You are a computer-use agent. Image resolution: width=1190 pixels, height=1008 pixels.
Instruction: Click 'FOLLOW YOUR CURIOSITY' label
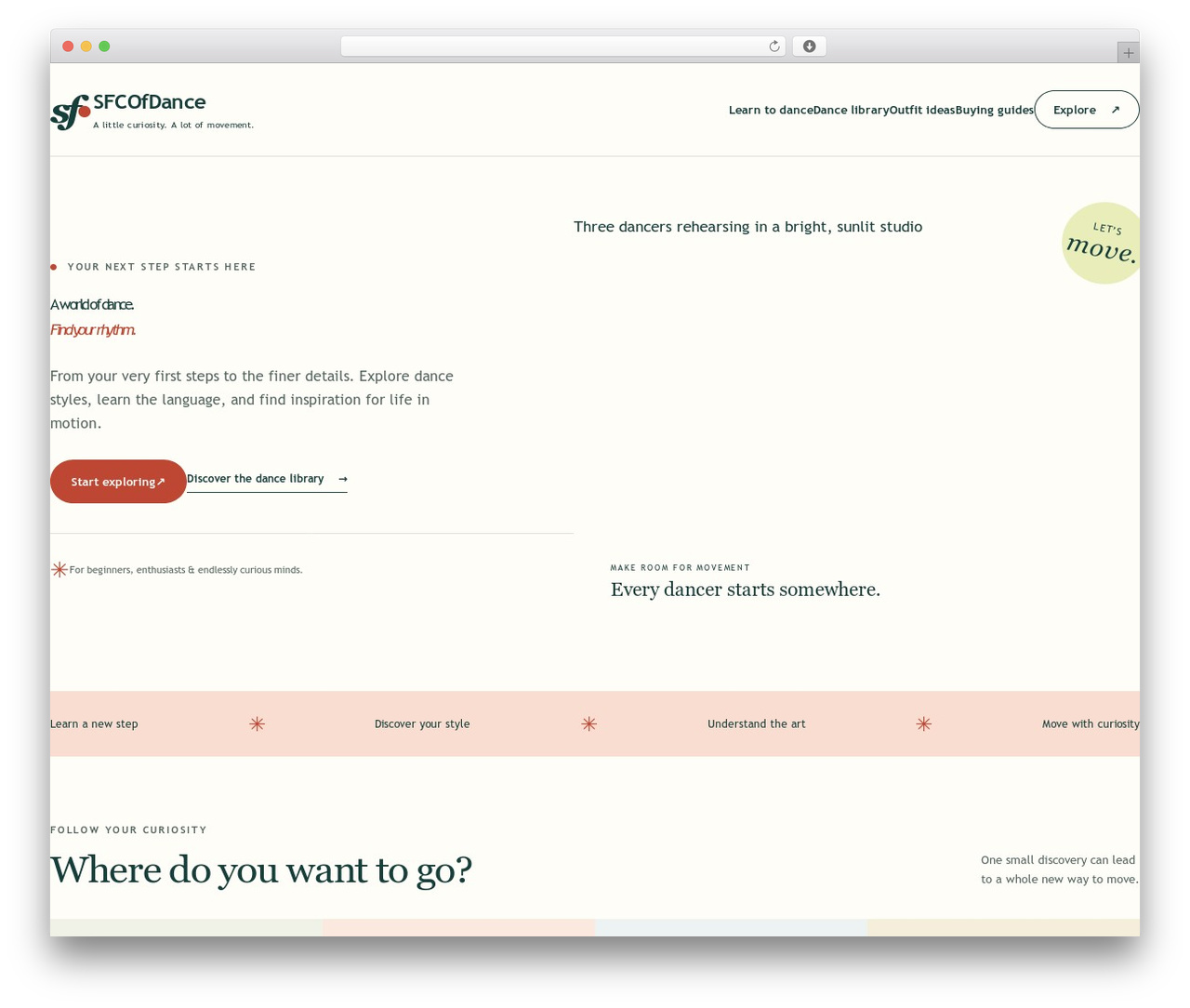click(128, 829)
